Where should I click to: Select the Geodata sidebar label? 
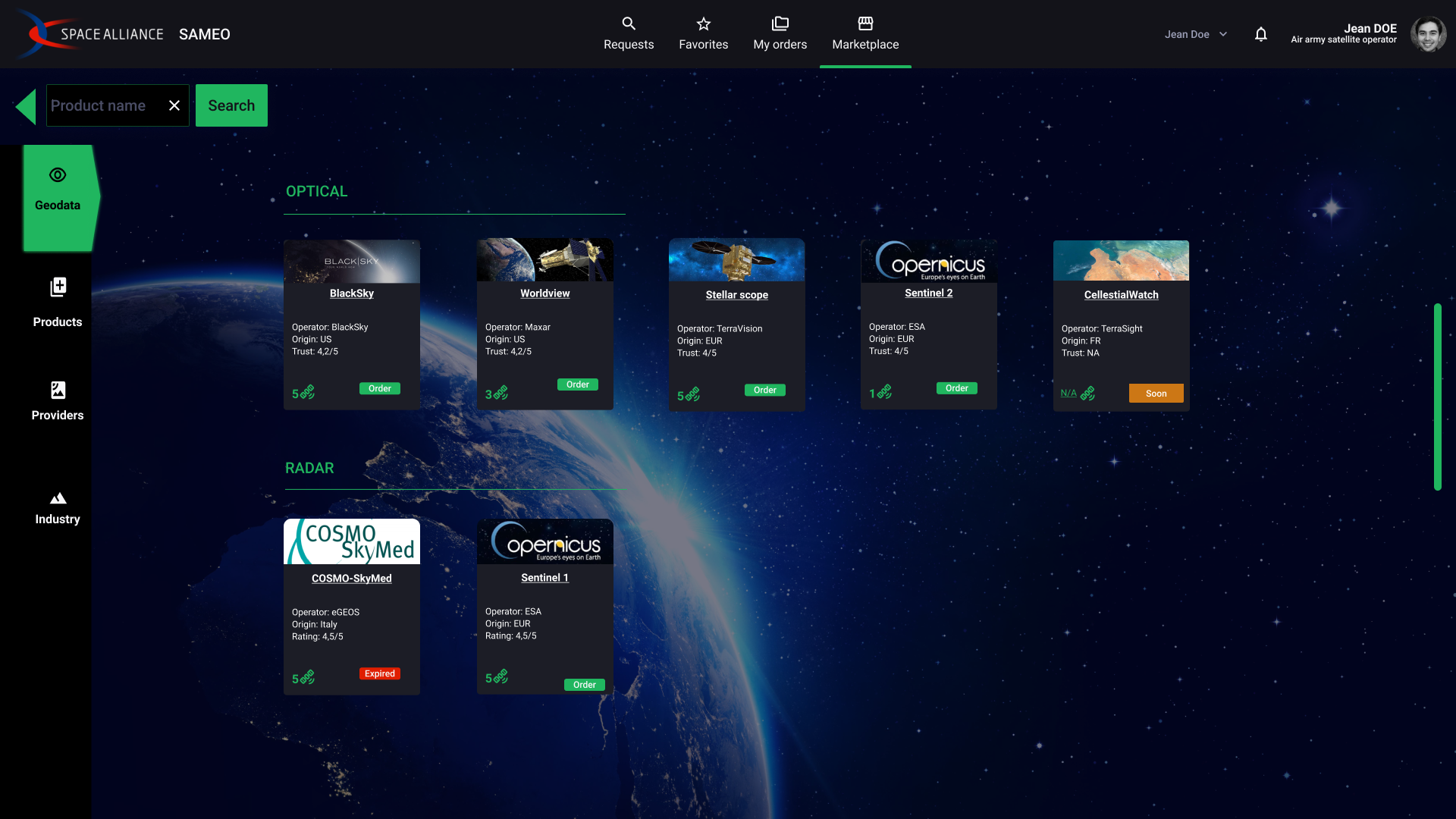[58, 206]
